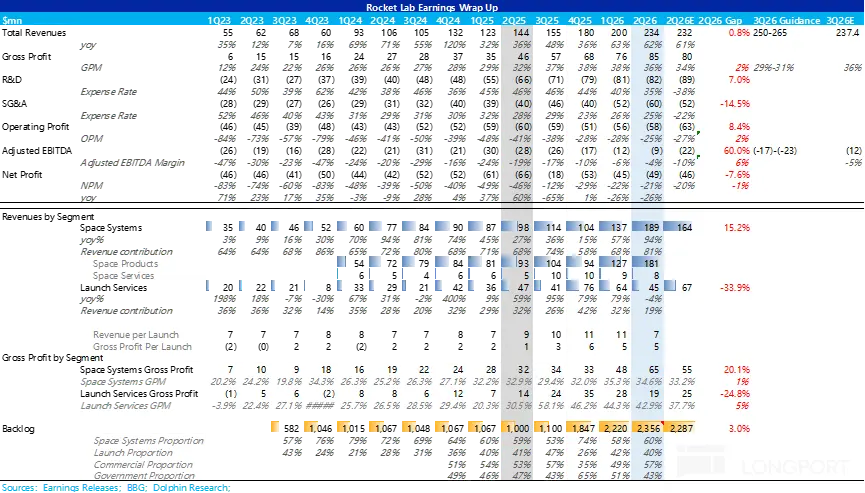Select the 'Backlog' row label
Viewport: 865px width, 493px height.
pyautogui.click(x=18, y=429)
